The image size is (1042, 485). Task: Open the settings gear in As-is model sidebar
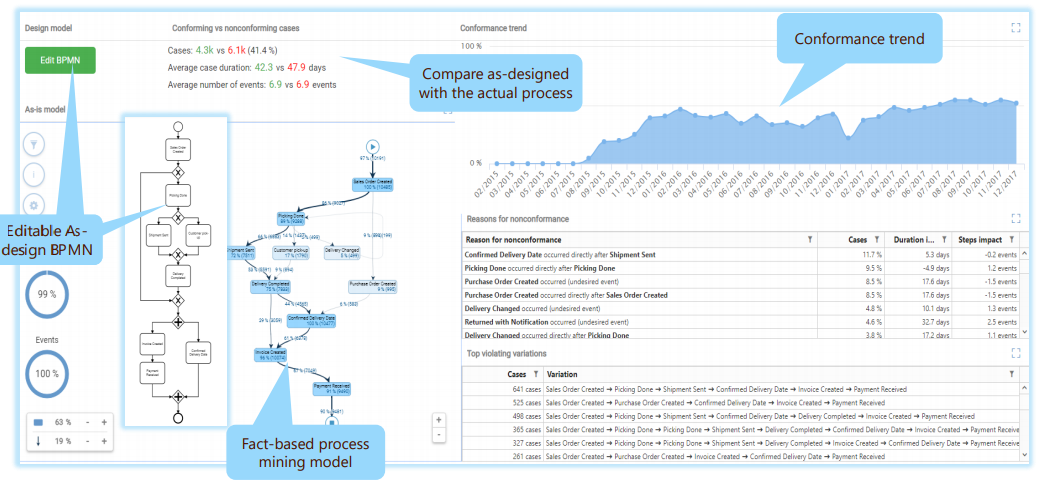[34, 205]
